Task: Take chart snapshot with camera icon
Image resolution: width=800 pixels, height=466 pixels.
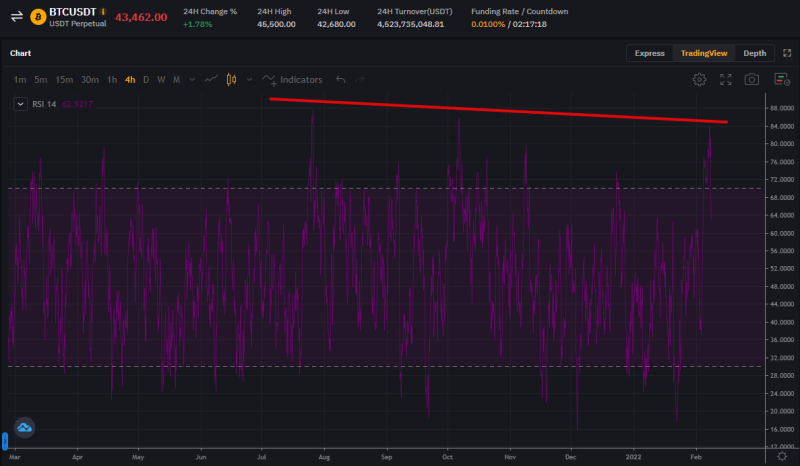Action: 752,79
